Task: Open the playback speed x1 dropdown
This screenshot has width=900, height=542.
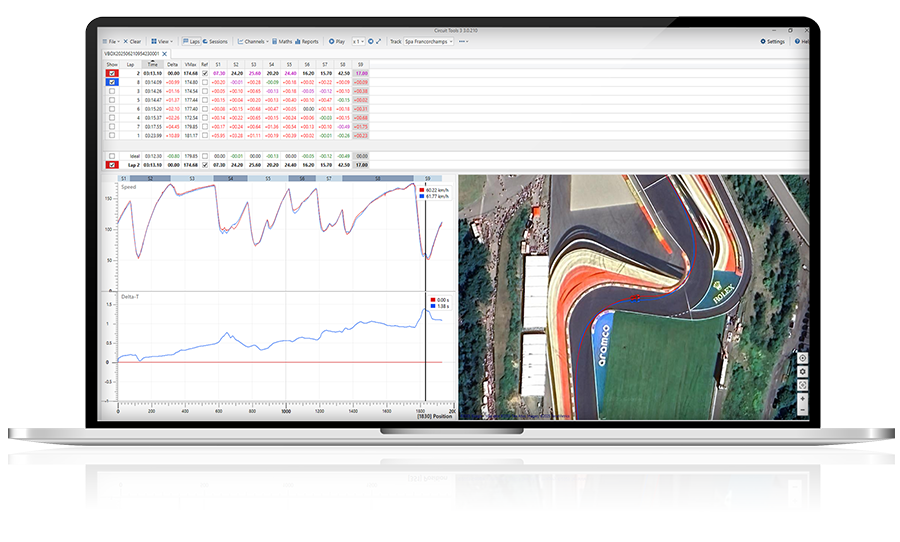Action: coord(358,42)
